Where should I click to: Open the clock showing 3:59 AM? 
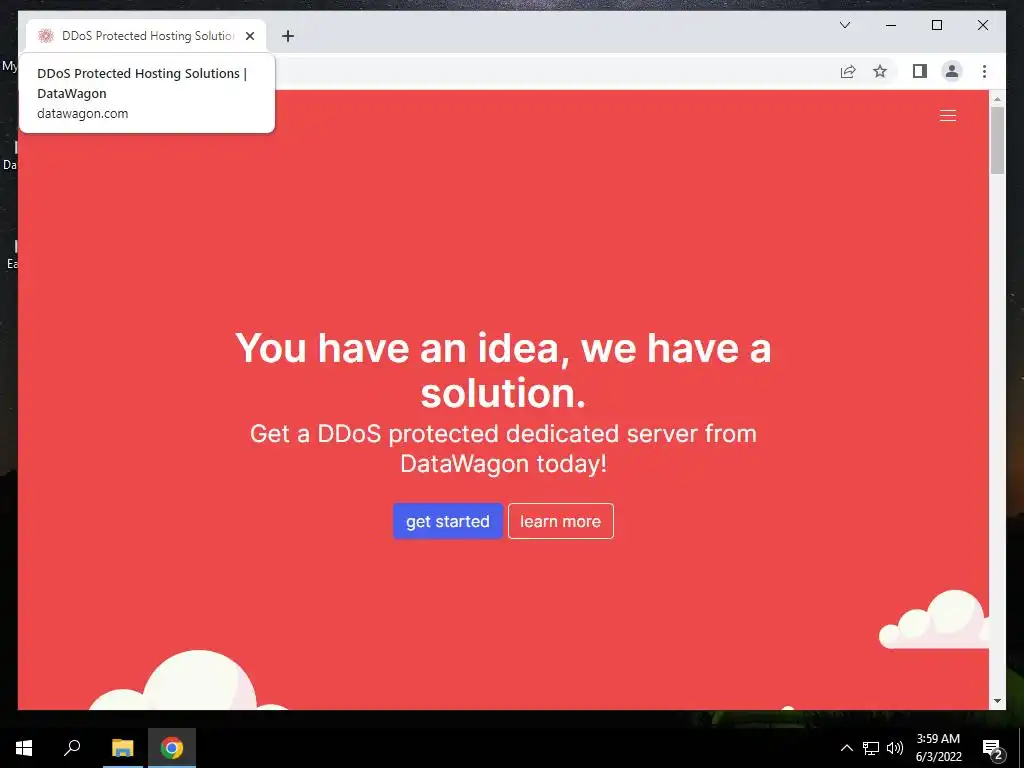coord(938,748)
